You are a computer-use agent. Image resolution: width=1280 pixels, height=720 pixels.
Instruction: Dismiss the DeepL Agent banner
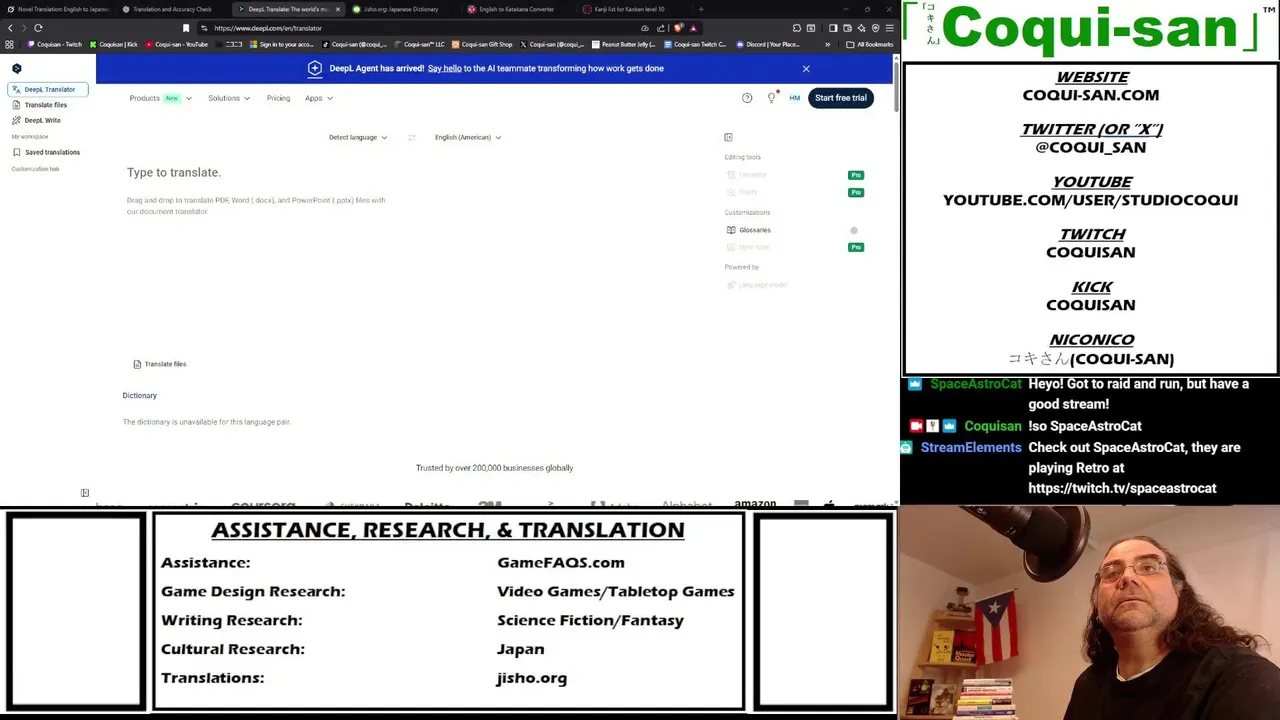point(806,69)
